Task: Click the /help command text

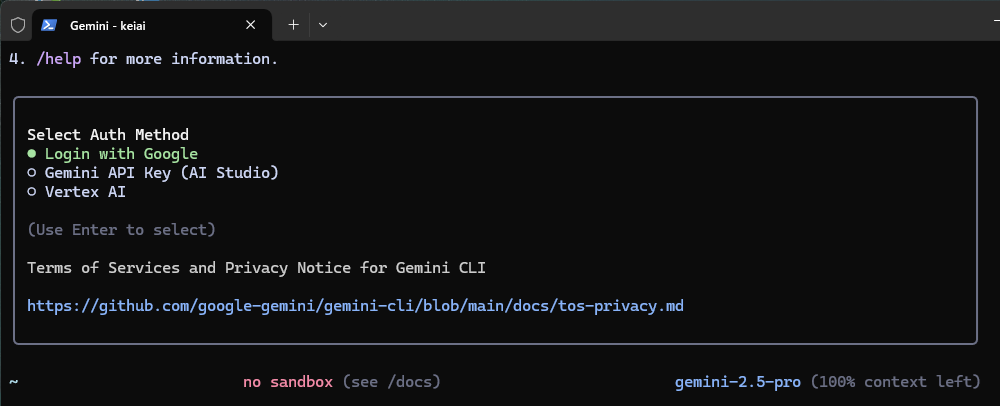Action: tap(59, 59)
